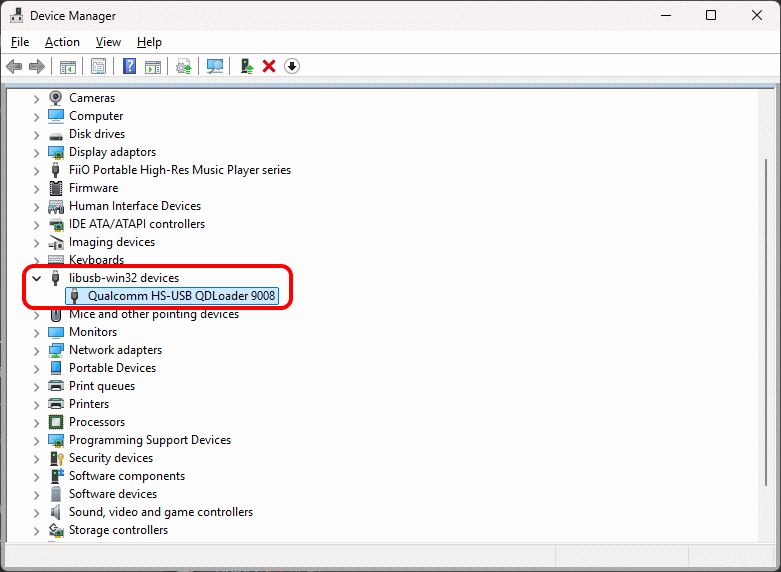Image resolution: width=781 pixels, height=572 pixels.
Task: Open the File menu
Action: click(x=20, y=42)
